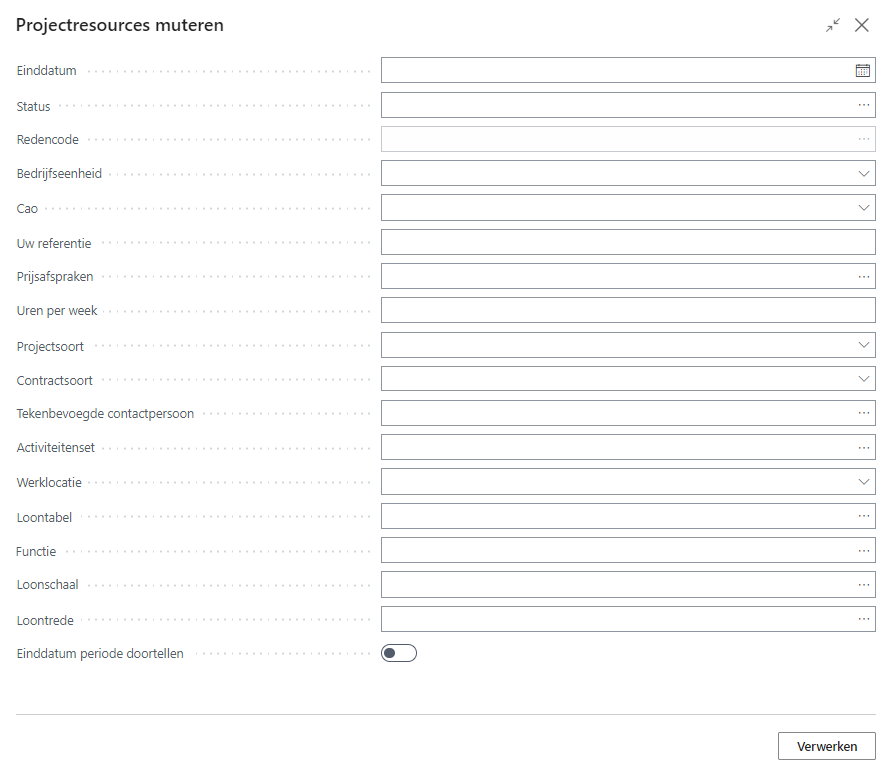Open the Cao dropdown list

pyautogui.click(x=864, y=208)
